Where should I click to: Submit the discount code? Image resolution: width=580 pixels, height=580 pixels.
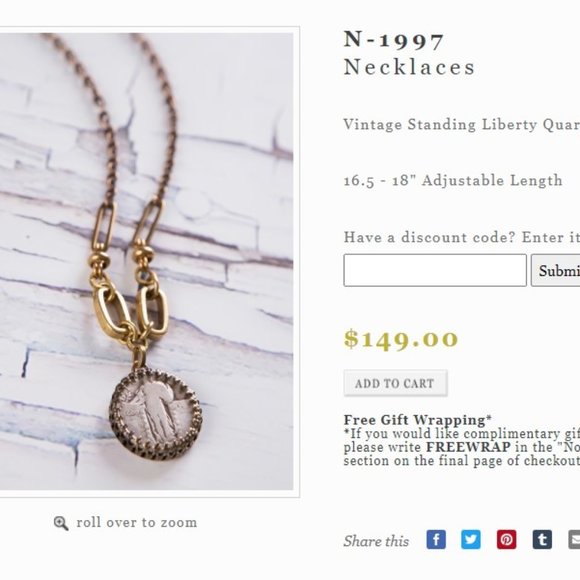point(556,270)
